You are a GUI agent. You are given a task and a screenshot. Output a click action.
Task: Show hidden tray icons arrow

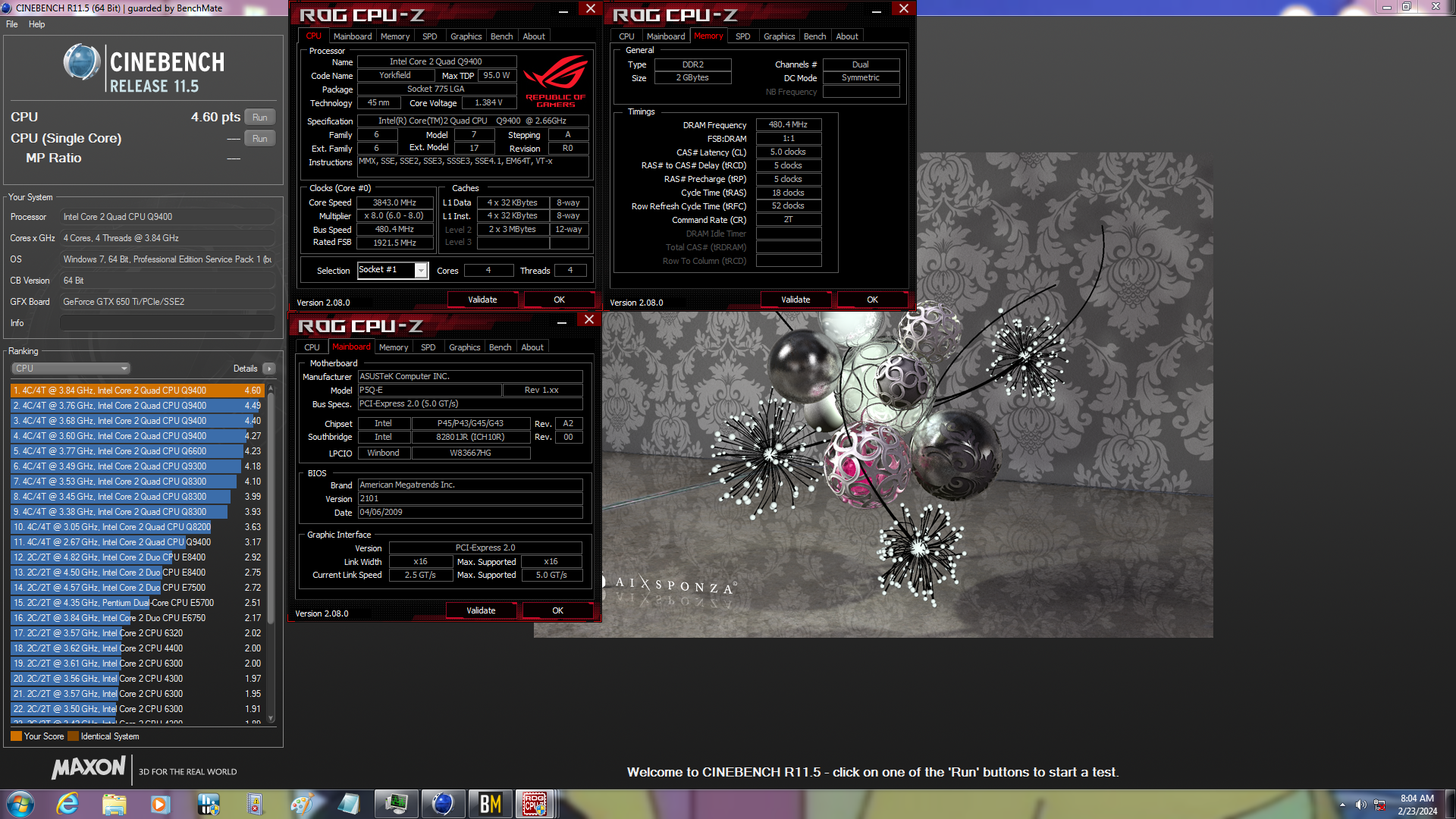click(1342, 805)
